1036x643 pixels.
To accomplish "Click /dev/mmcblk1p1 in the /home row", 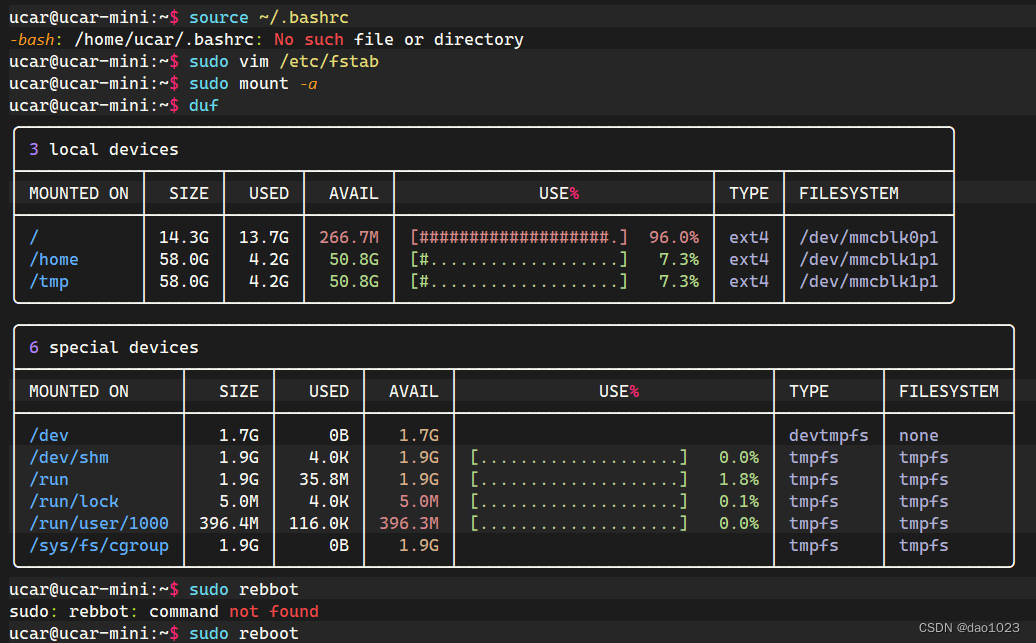I will click(x=868, y=260).
